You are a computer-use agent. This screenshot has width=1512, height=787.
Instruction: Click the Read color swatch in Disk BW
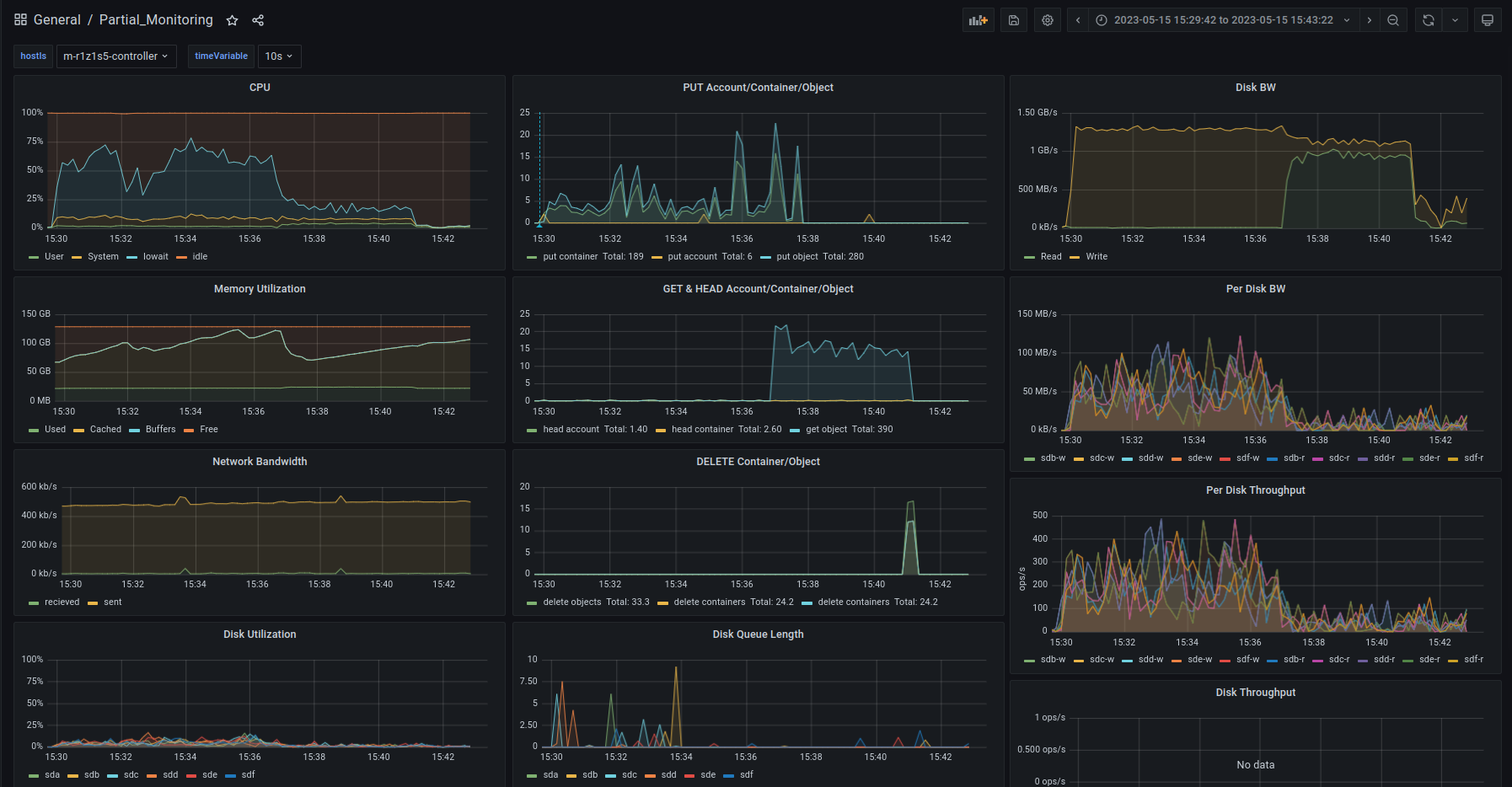coord(1029,257)
